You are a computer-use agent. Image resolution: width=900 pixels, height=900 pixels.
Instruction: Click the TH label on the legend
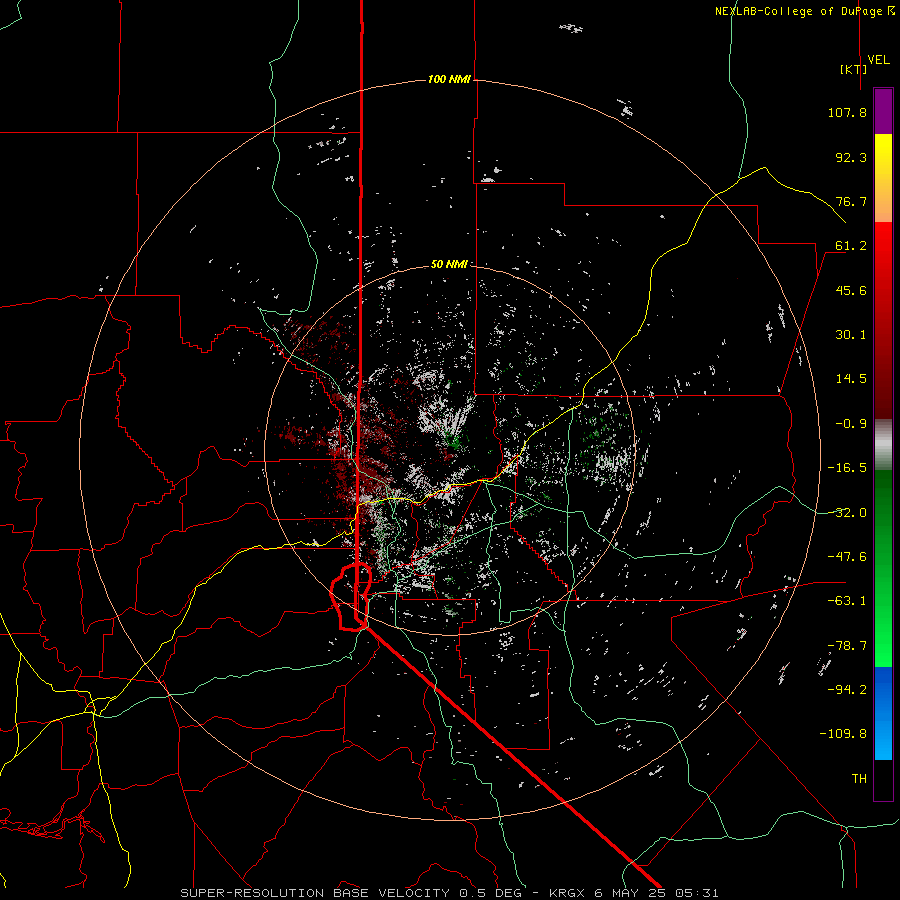click(x=859, y=779)
